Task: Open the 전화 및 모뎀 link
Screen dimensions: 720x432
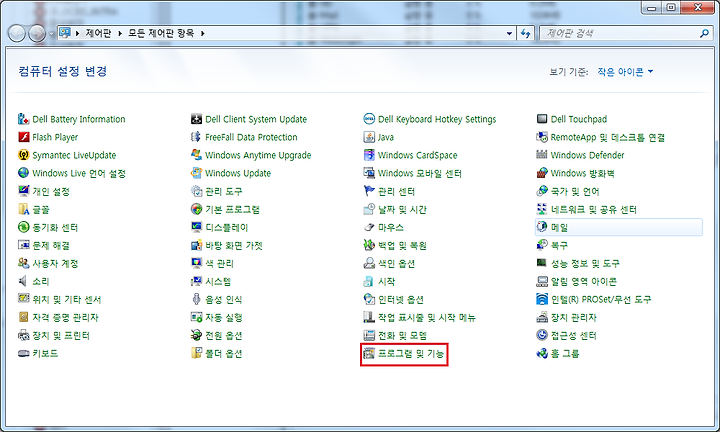Action: tap(402, 336)
